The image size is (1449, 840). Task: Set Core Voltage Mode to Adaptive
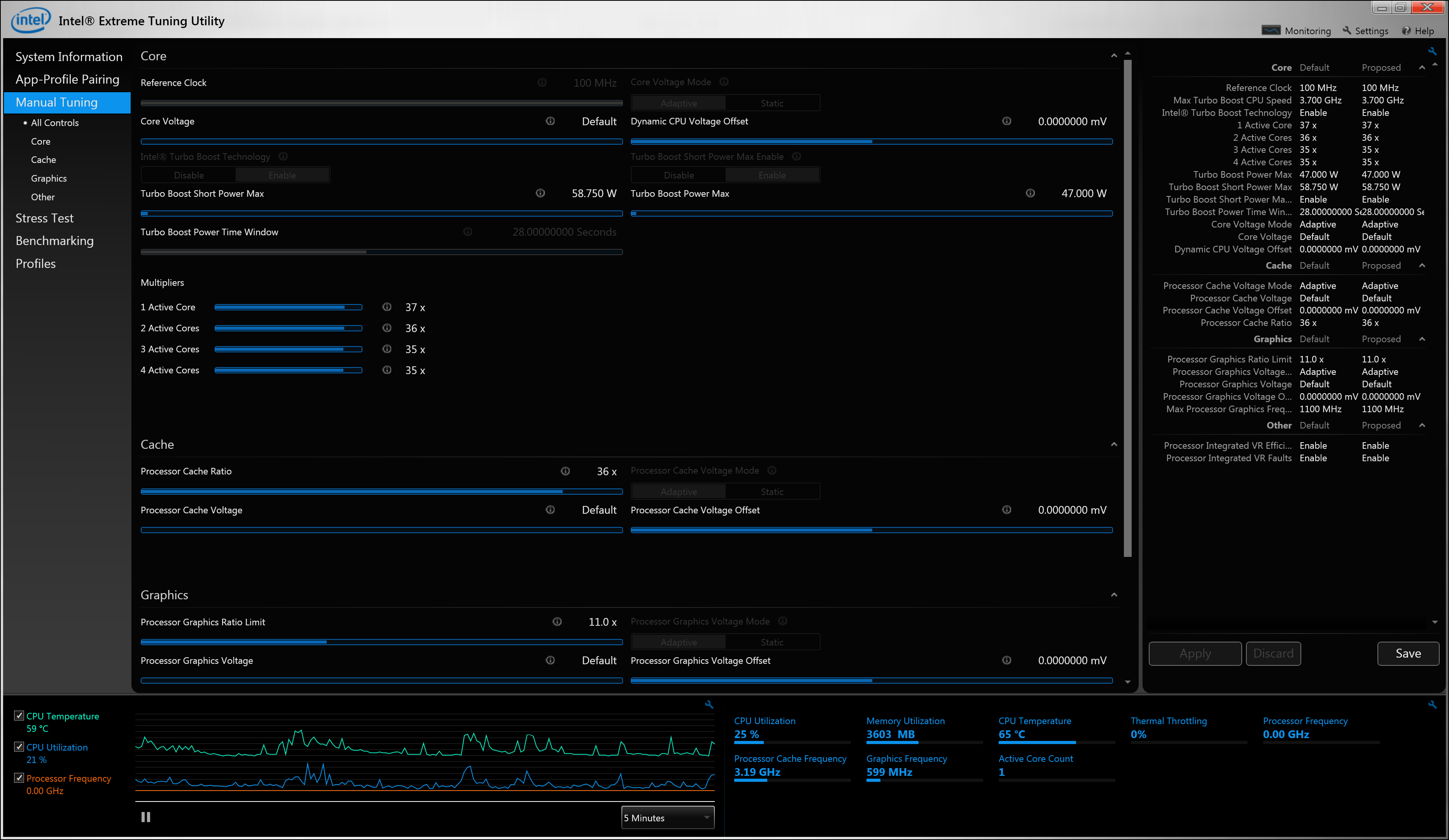pos(679,103)
